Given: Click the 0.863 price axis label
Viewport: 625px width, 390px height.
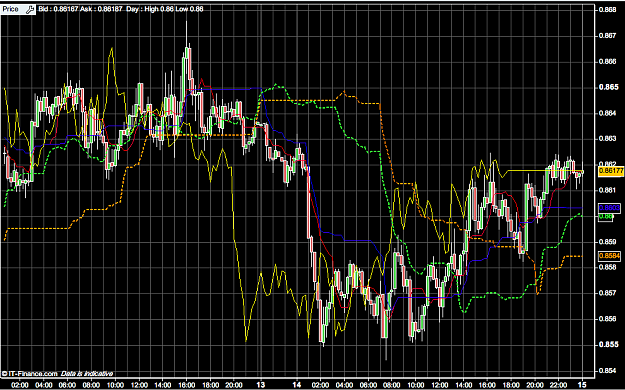Looking at the screenshot, I should click(x=608, y=139).
